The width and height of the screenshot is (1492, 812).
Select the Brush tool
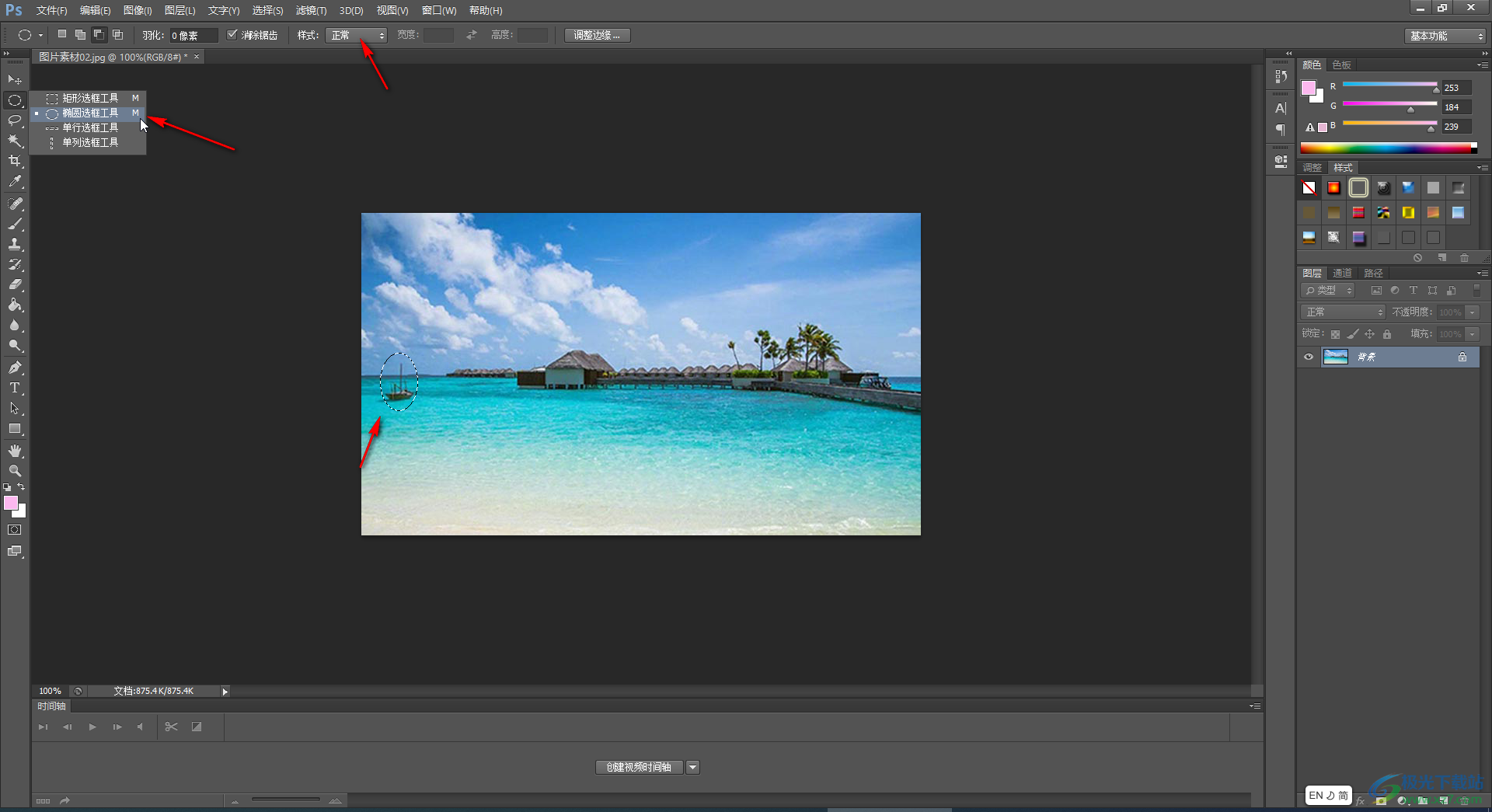[x=15, y=224]
